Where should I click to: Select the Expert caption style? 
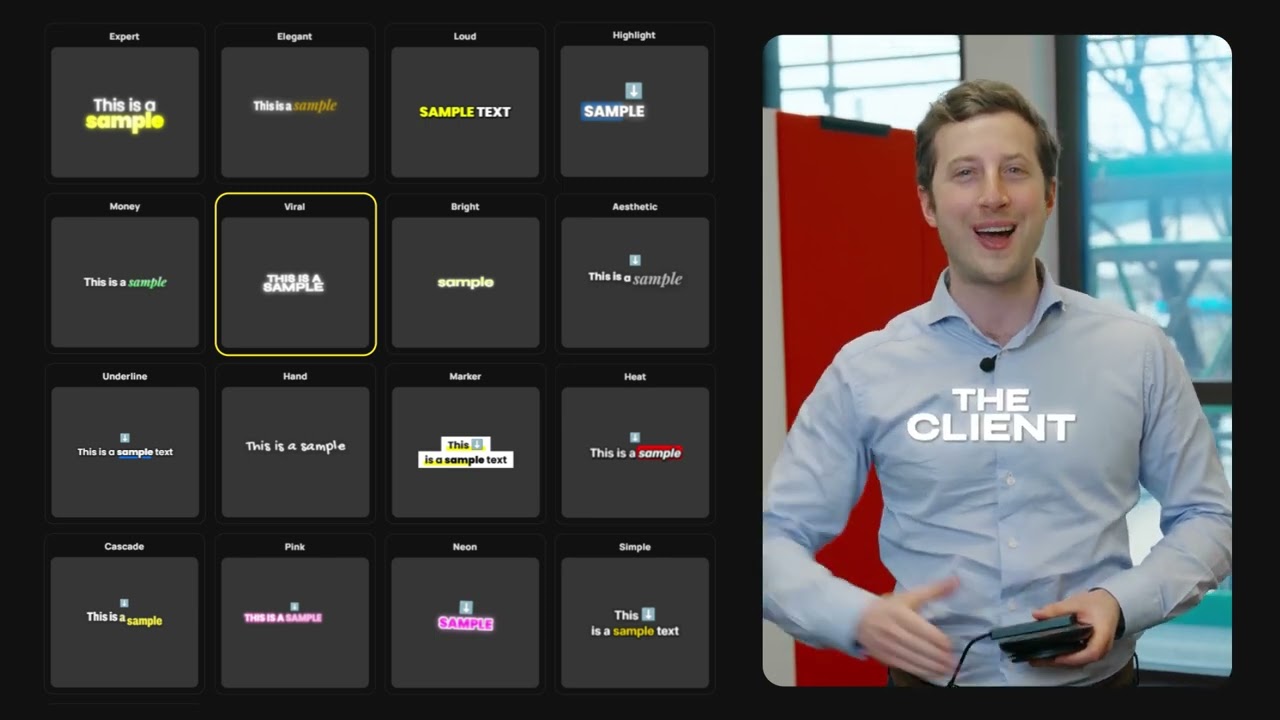coord(125,103)
